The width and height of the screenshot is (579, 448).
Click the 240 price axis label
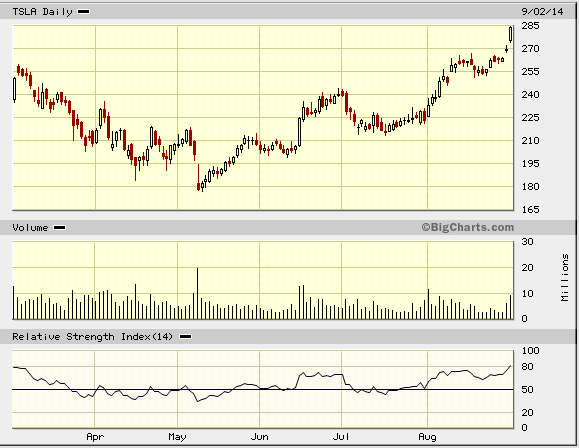tap(530, 95)
